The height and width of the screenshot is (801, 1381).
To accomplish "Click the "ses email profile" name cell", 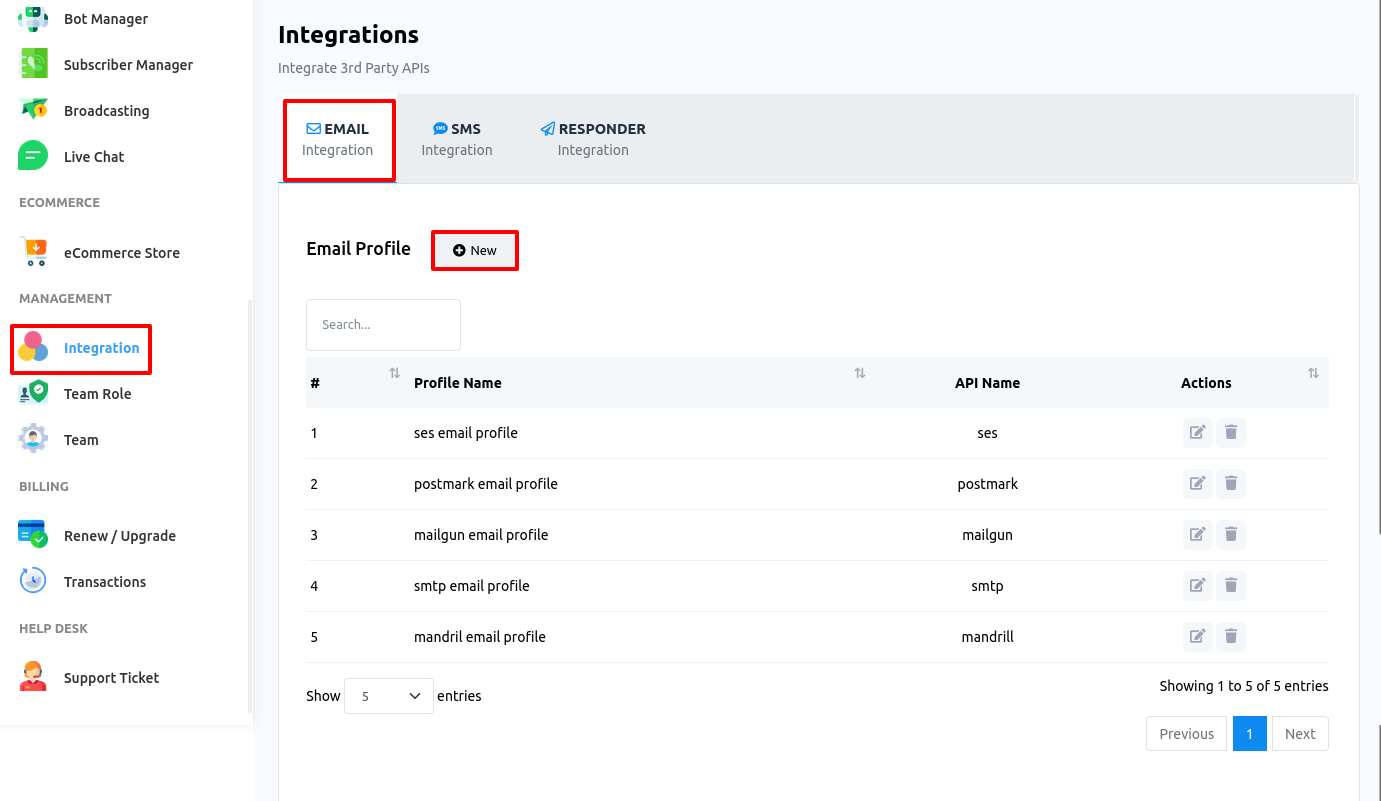I will 466,433.
